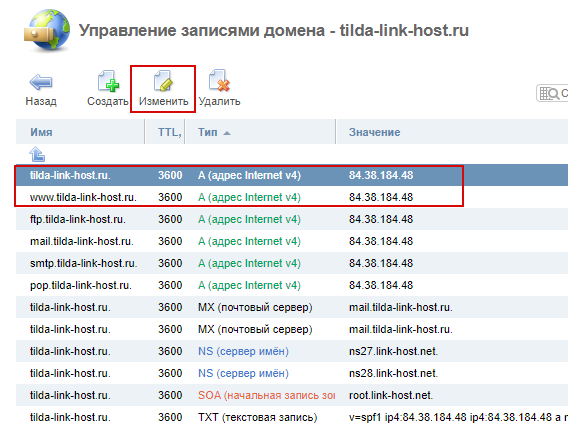Click the Удалить delete record icon
568x427 pixels.
click(219, 80)
